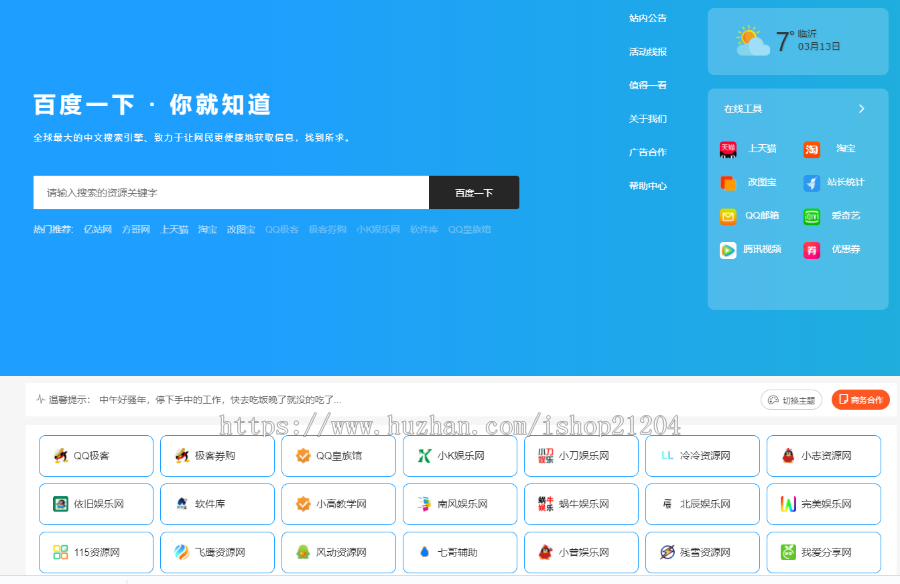900x584 pixels.
Task: Click the 小刀娱乐网 logo icon
Action: pos(545,456)
